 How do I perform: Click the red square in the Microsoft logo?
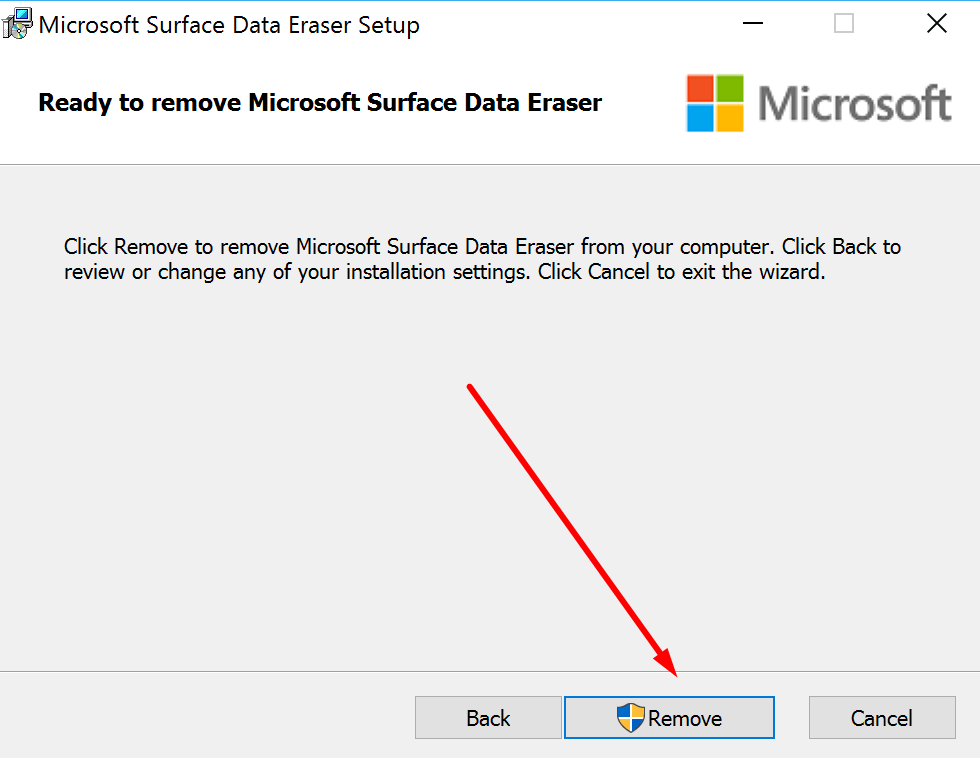click(x=700, y=88)
